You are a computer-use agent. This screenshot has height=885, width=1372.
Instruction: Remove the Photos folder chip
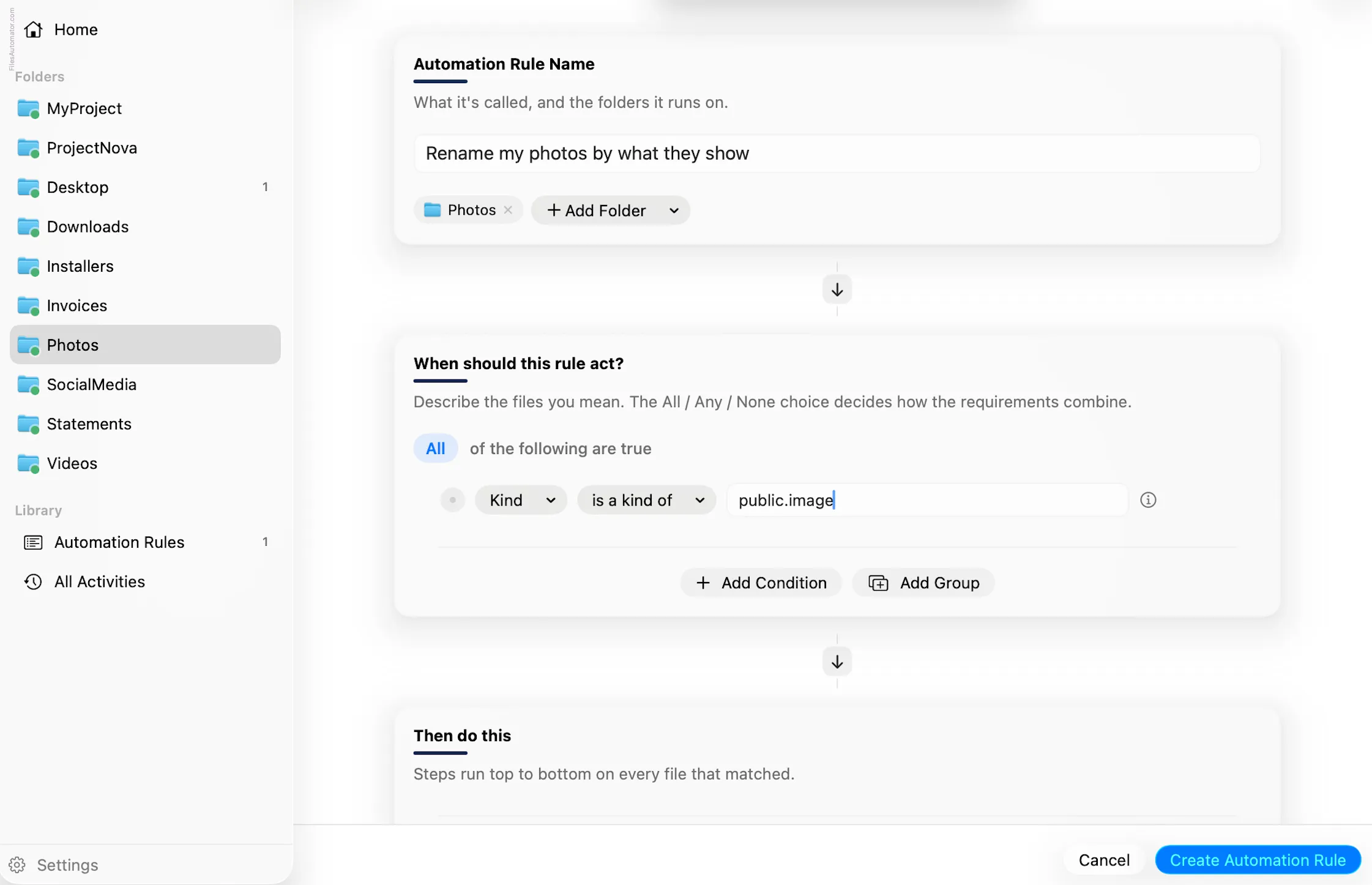[x=508, y=210]
